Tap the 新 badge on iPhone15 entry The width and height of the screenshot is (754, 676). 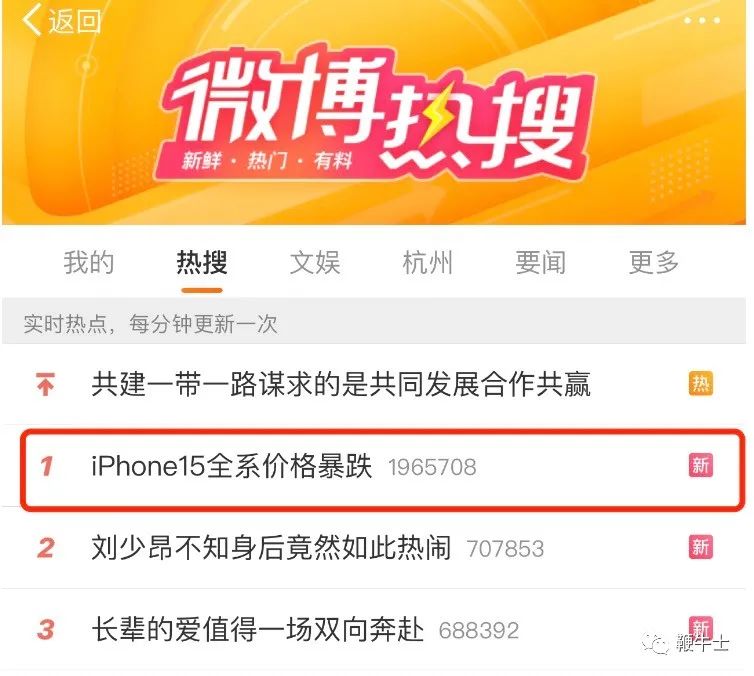[701, 465]
